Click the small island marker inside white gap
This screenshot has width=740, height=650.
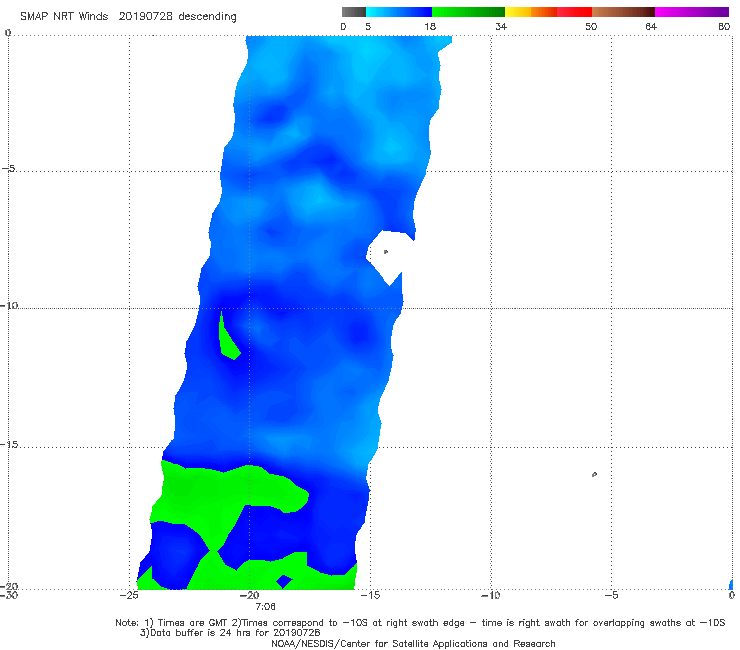click(x=386, y=252)
